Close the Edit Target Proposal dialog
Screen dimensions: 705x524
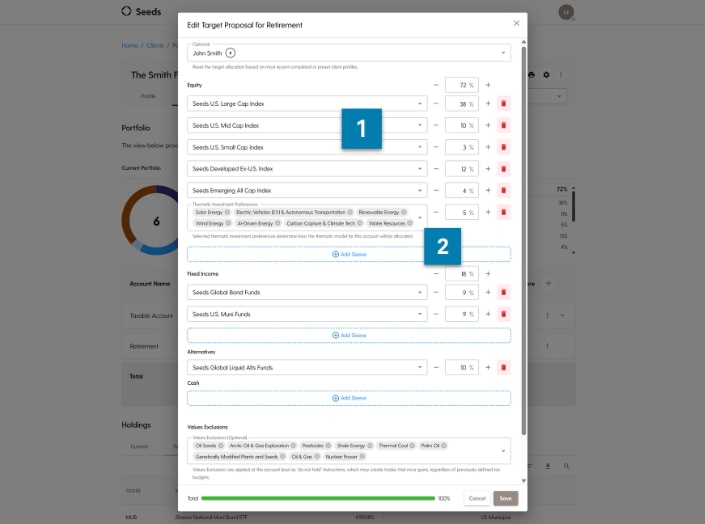pyautogui.click(x=516, y=23)
